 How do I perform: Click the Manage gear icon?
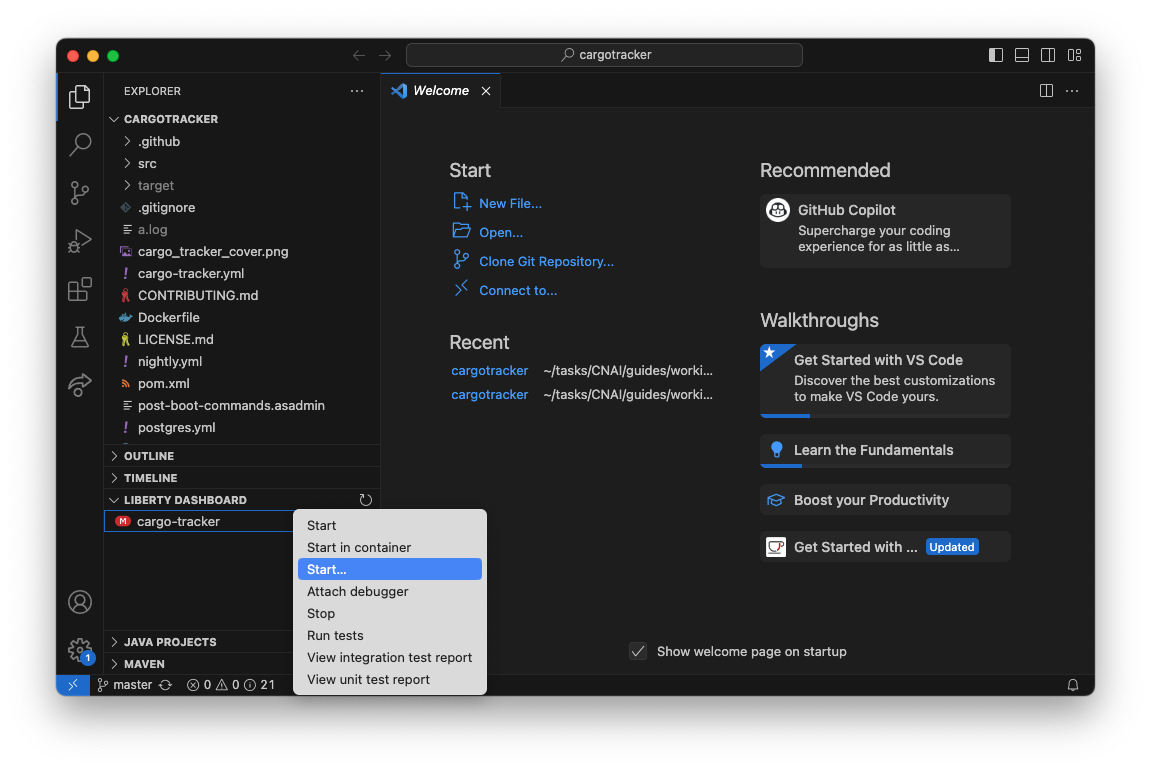[80, 650]
